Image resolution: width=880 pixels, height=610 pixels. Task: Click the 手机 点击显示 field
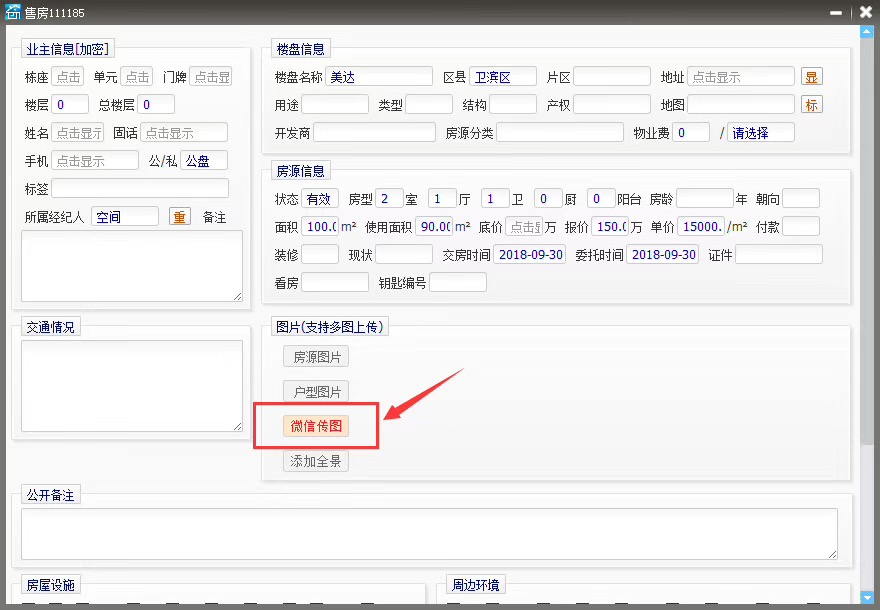click(x=95, y=161)
